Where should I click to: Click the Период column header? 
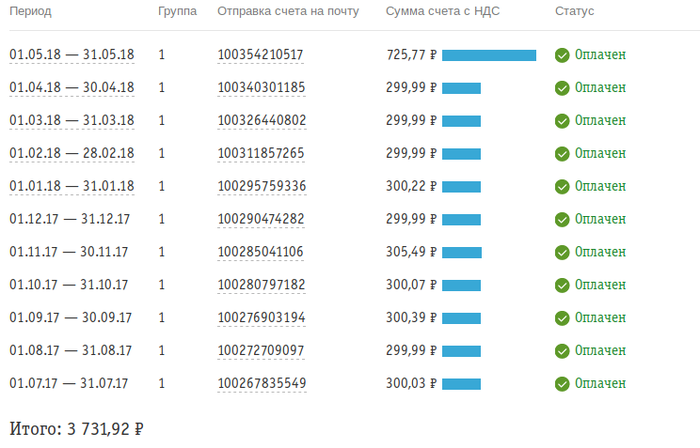click(x=30, y=11)
